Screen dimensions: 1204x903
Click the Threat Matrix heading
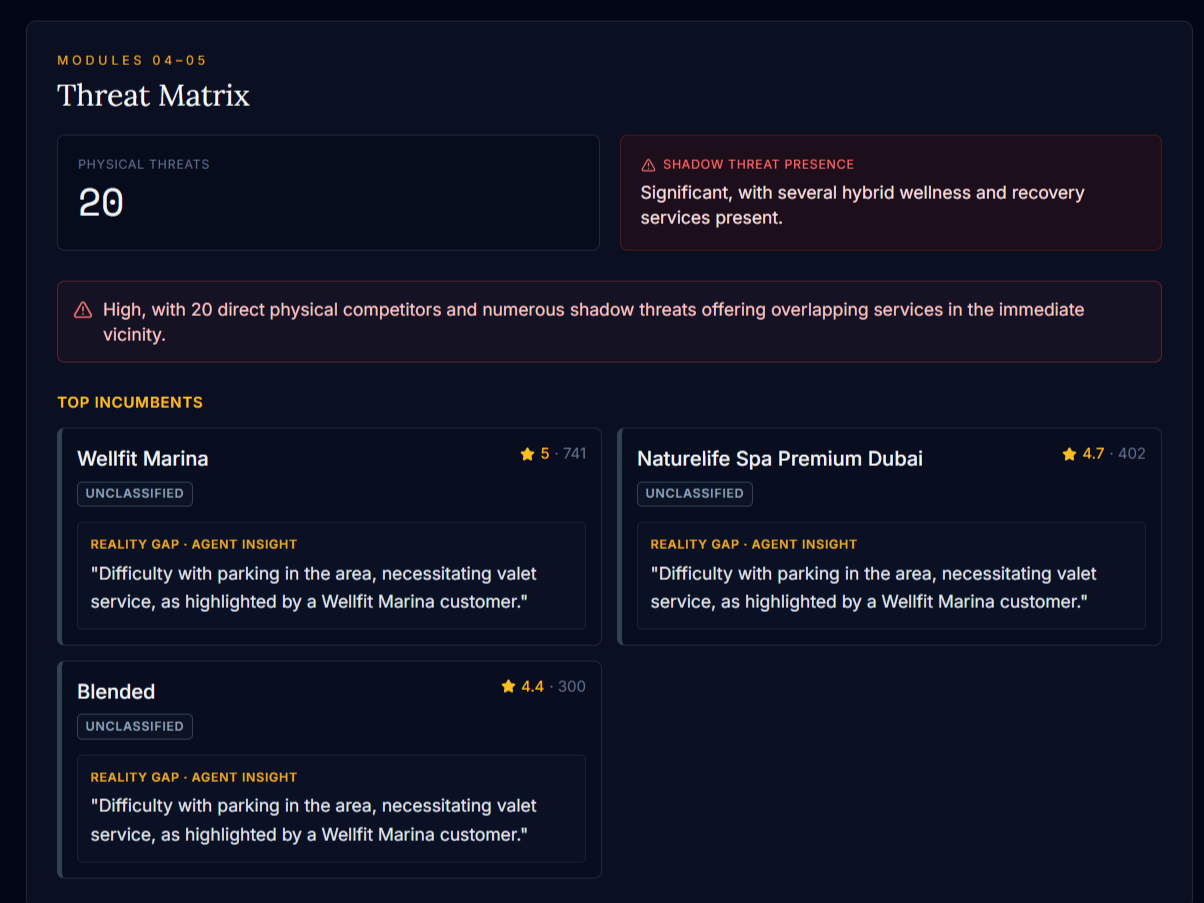coord(153,96)
